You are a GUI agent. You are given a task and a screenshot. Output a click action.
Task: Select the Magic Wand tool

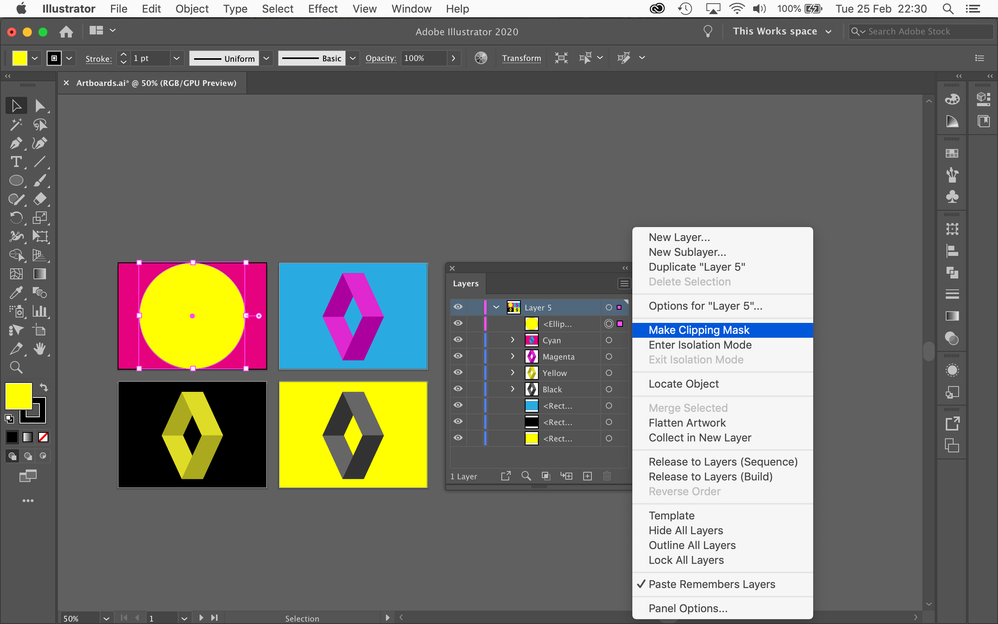pos(16,125)
